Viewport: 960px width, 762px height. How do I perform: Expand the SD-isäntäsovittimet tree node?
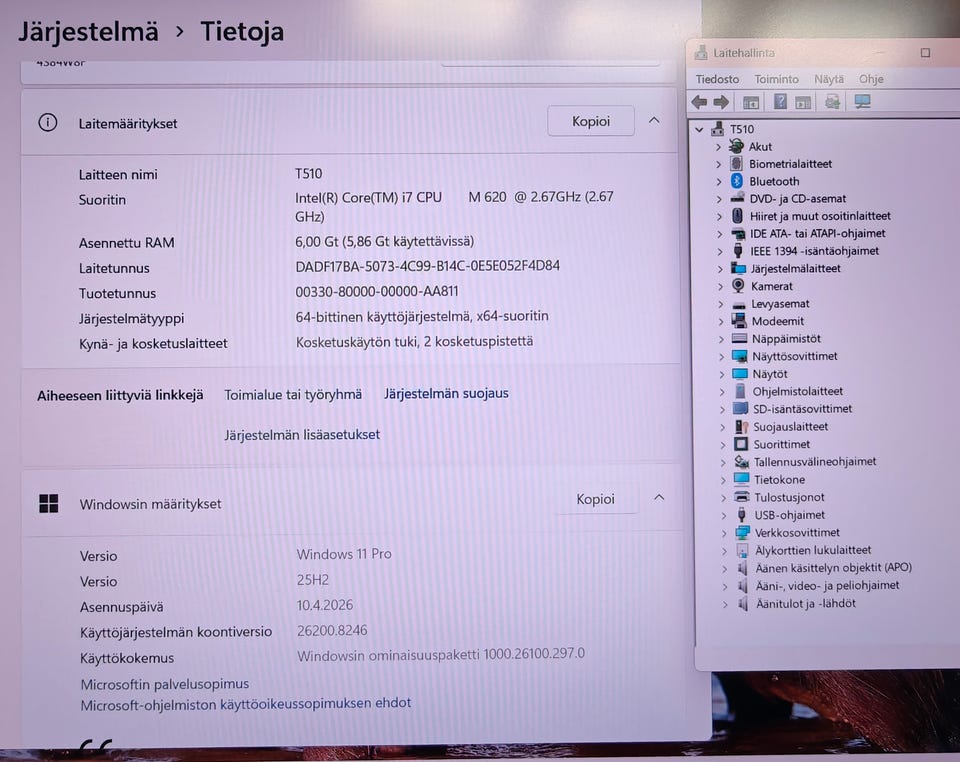pyautogui.click(x=722, y=409)
